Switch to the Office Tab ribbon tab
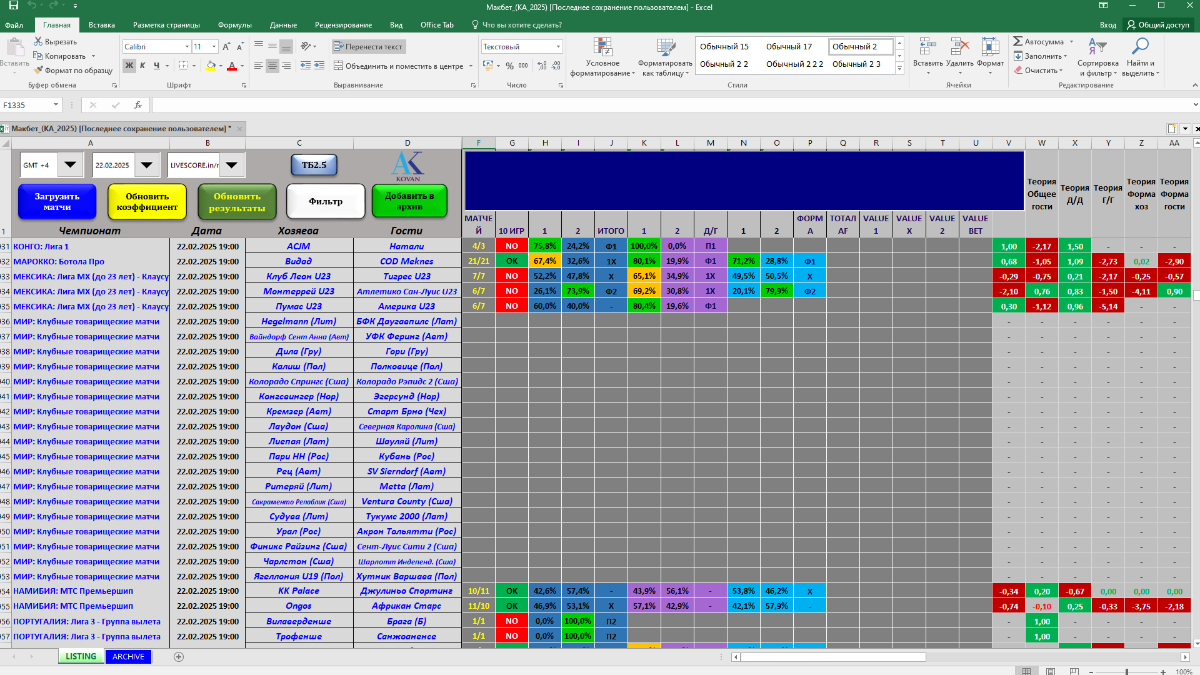Image resolution: width=1200 pixels, height=675 pixels. (437, 24)
